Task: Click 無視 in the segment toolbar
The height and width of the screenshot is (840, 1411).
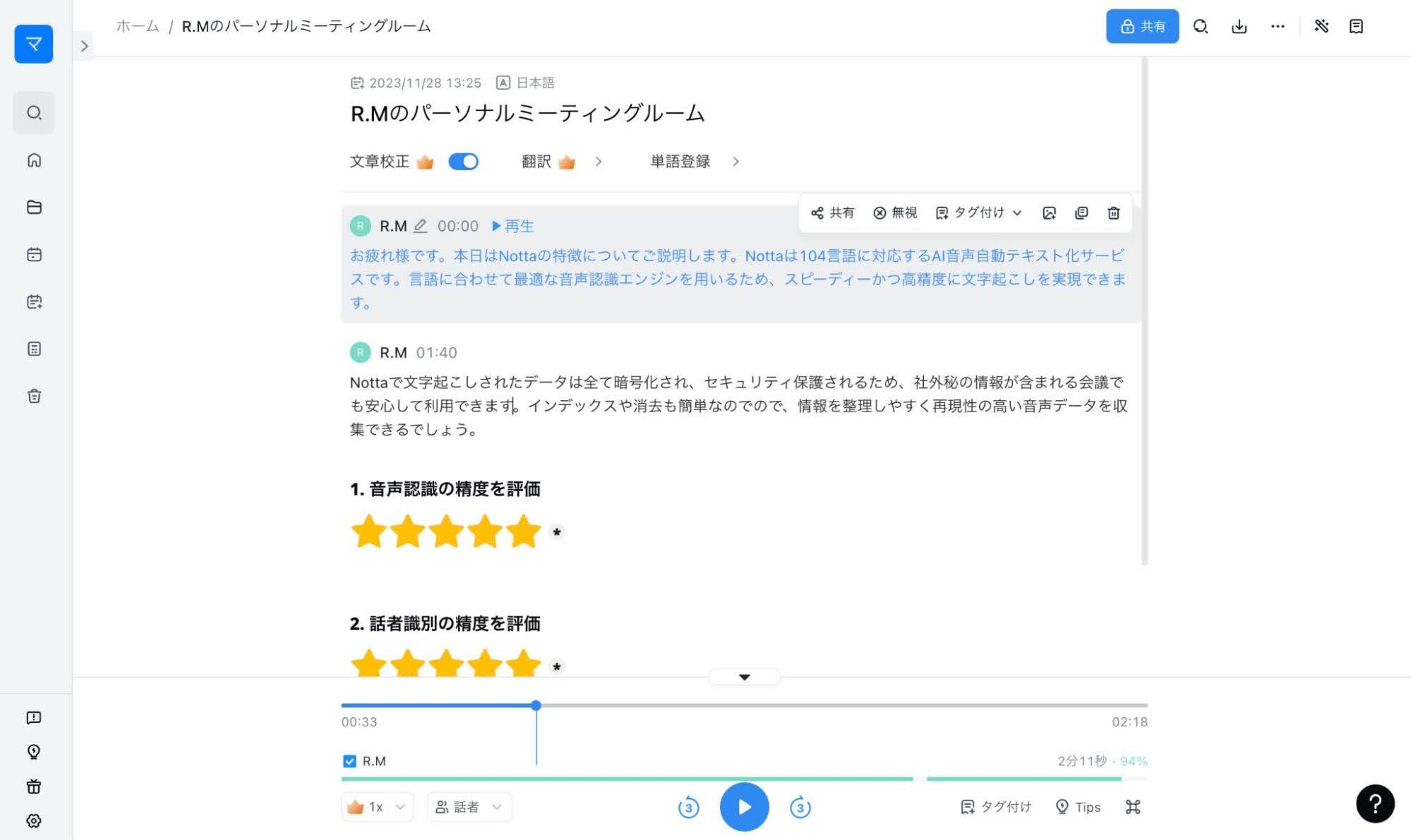Action: (895, 213)
